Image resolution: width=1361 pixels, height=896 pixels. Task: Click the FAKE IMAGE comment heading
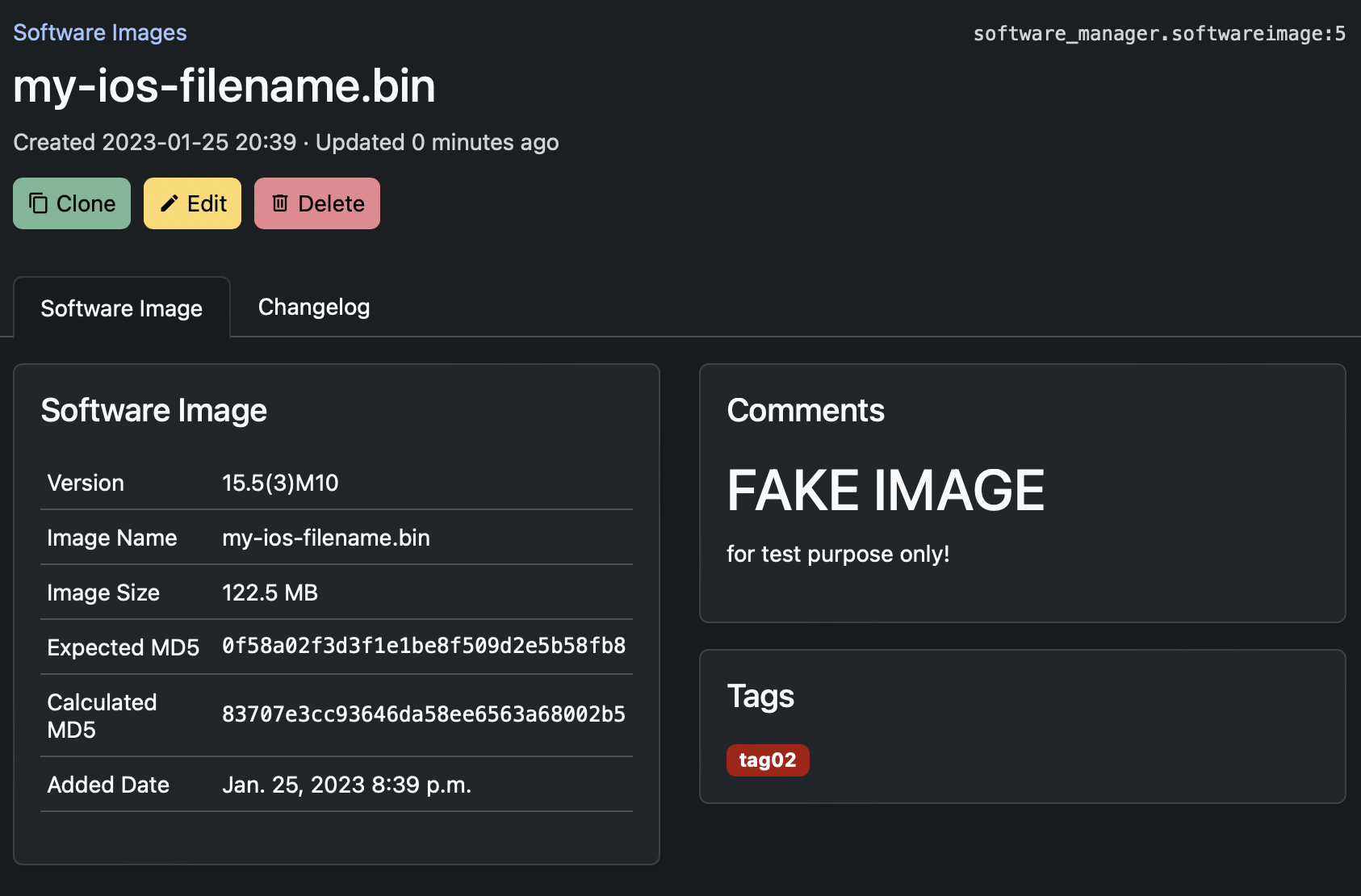click(x=886, y=490)
